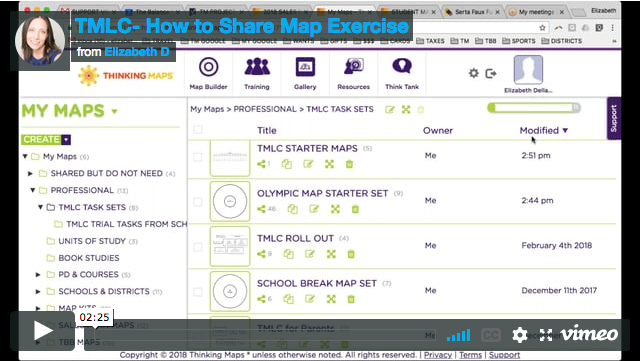The image size is (641, 361).
Task: Share the TMLC STARTER MAPS set
Action: [x=262, y=164]
